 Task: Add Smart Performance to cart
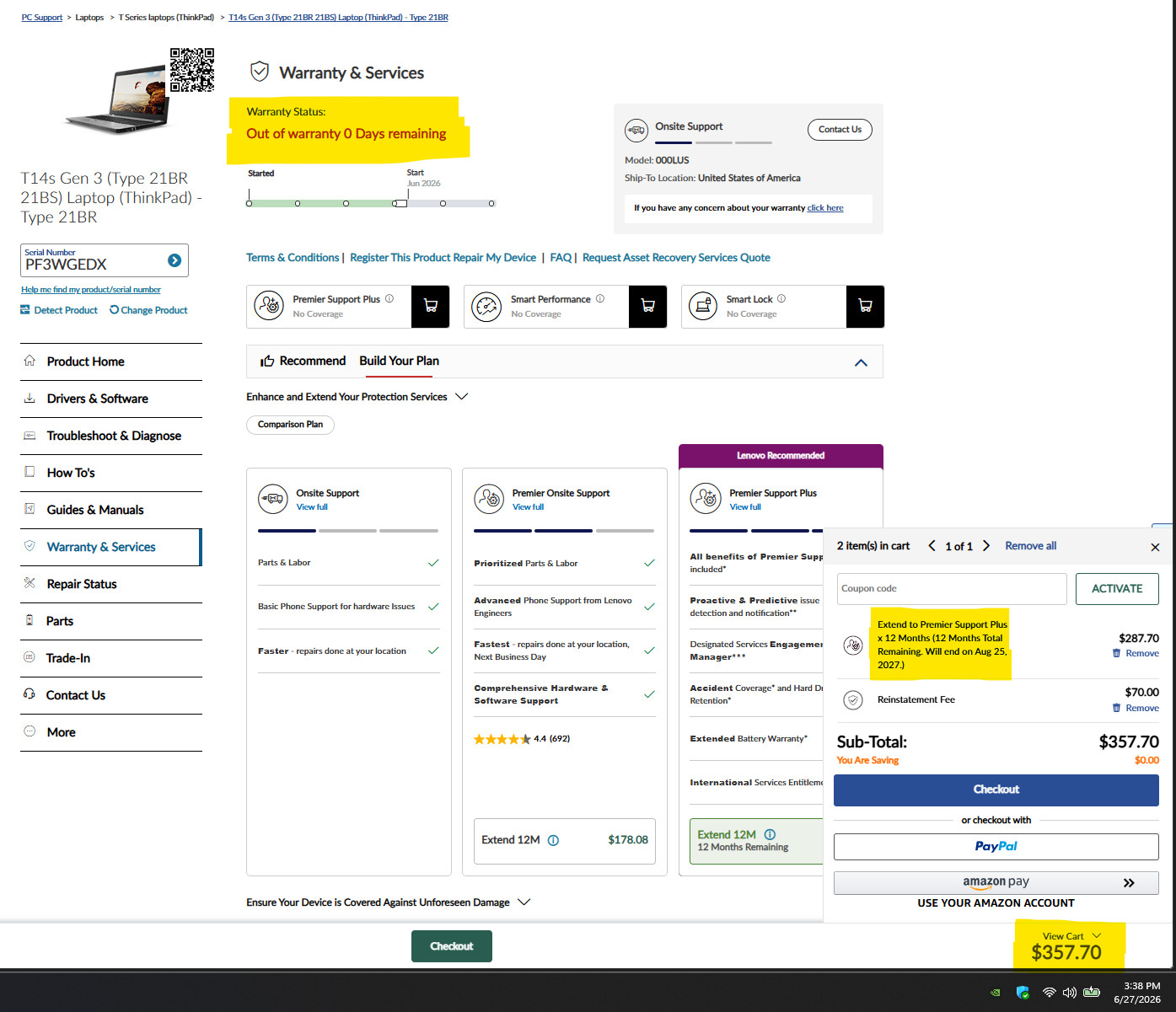tap(647, 307)
